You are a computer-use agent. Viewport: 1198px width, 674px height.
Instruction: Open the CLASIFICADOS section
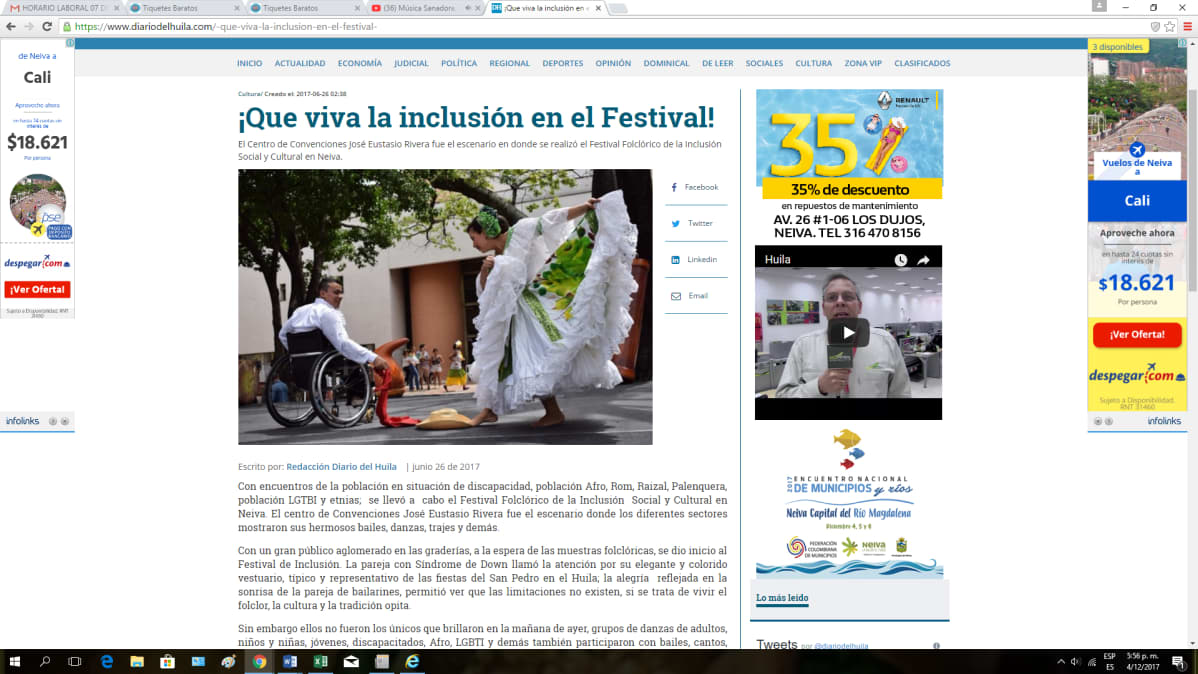coord(921,63)
